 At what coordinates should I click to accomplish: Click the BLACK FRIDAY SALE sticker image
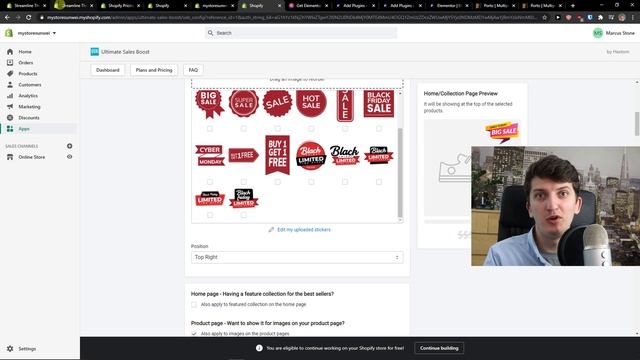379,103
